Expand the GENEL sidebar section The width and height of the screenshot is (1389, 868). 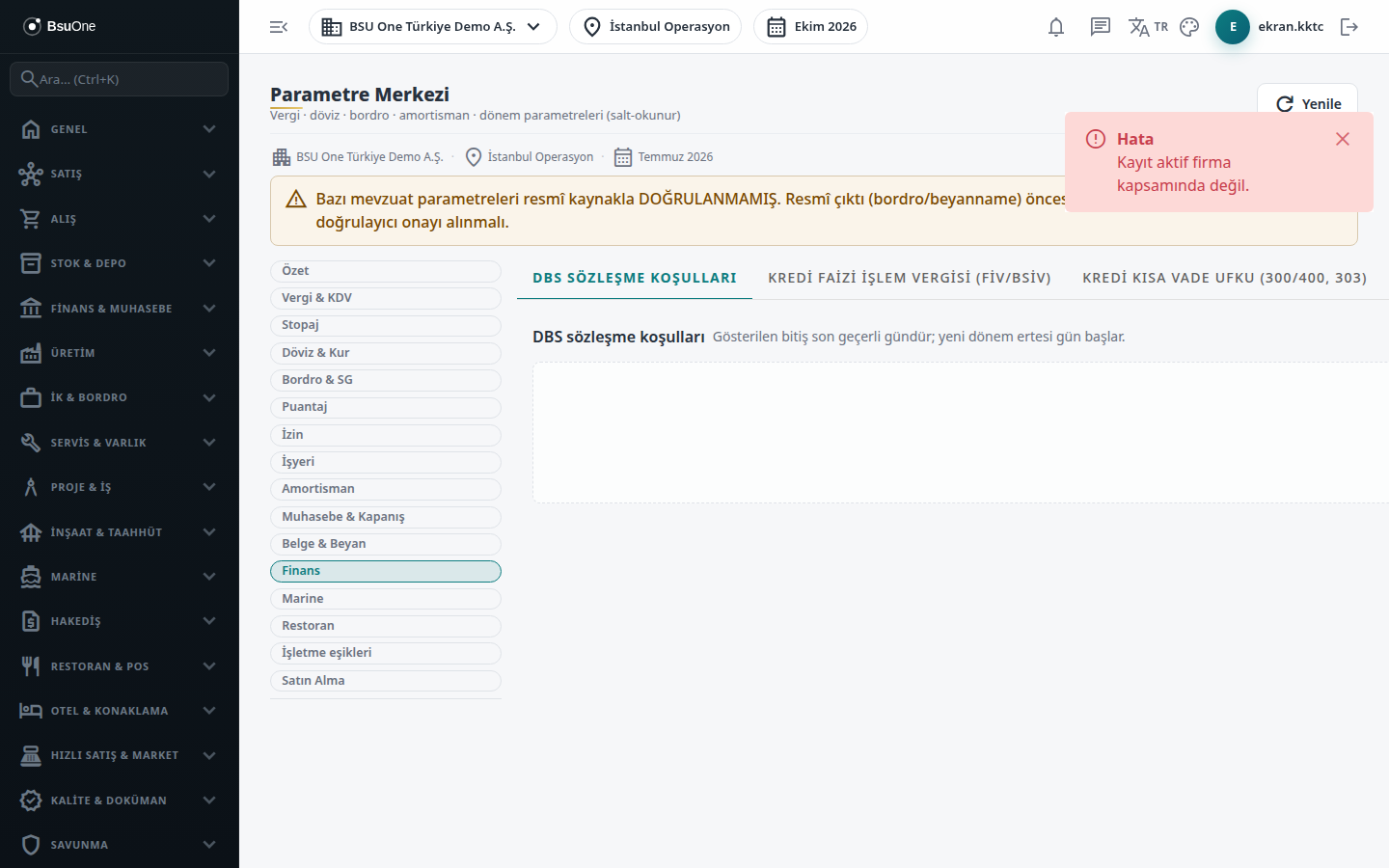pyautogui.click(x=120, y=129)
